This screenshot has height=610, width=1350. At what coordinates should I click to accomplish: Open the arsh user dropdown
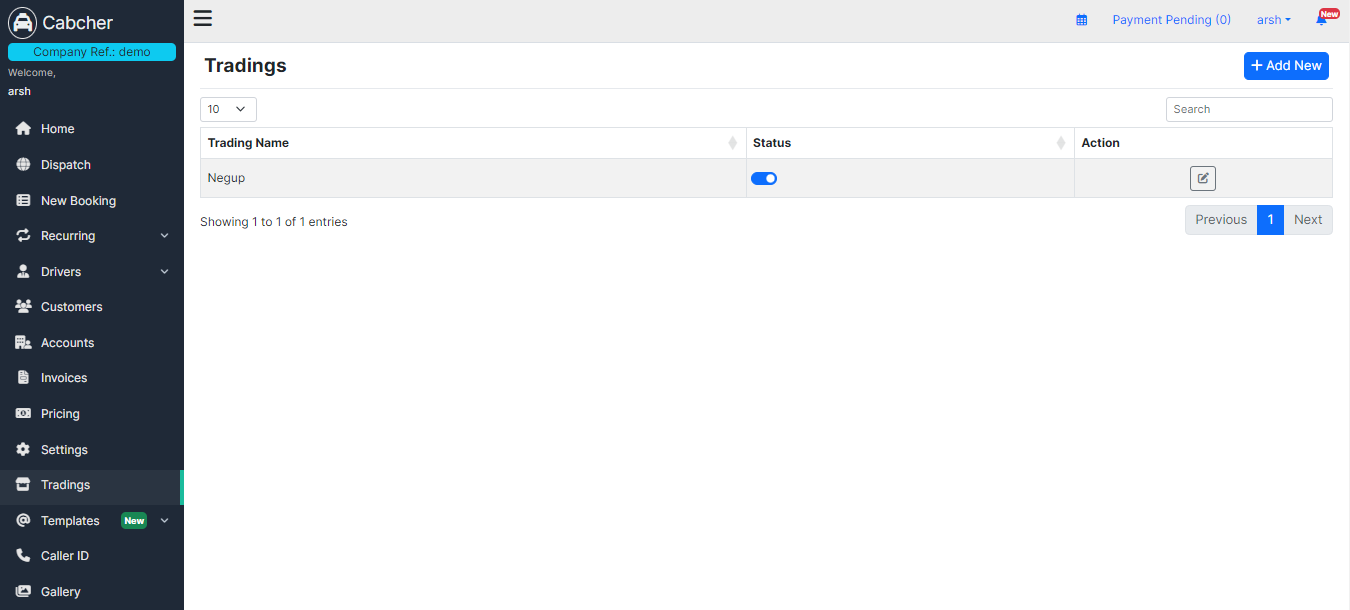click(x=1273, y=20)
